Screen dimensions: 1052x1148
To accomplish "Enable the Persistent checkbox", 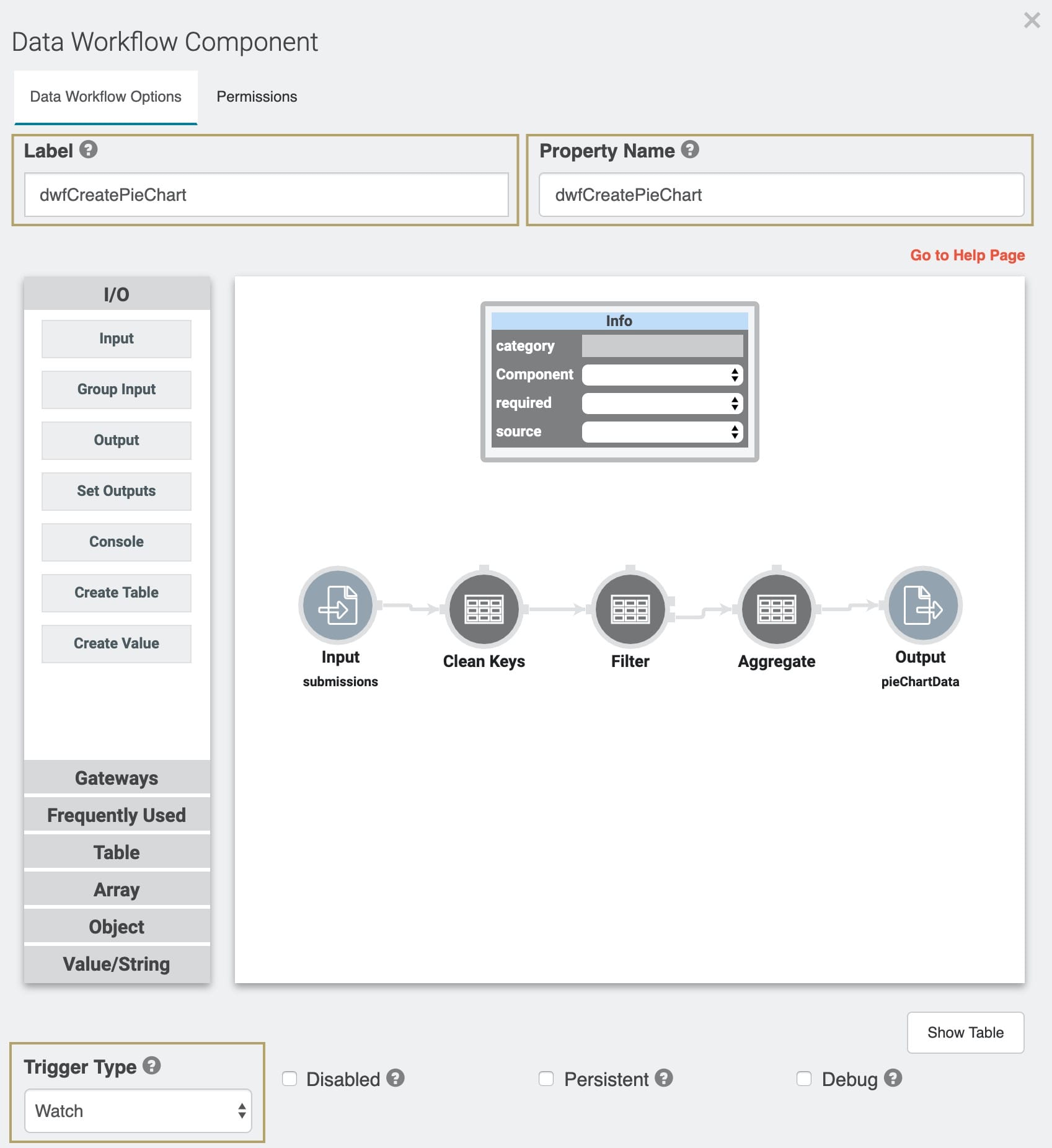I will [546, 1079].
